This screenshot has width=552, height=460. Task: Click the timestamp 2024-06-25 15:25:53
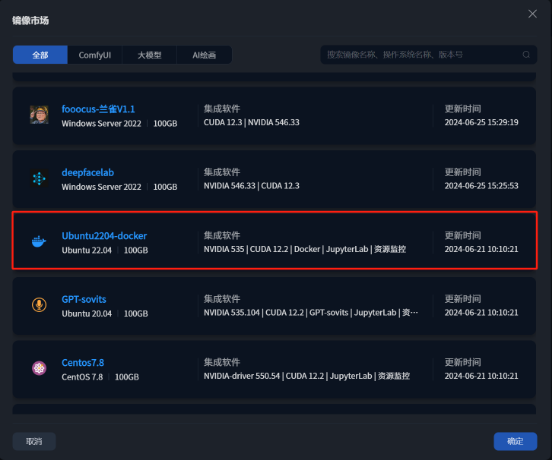coord(481,185)
